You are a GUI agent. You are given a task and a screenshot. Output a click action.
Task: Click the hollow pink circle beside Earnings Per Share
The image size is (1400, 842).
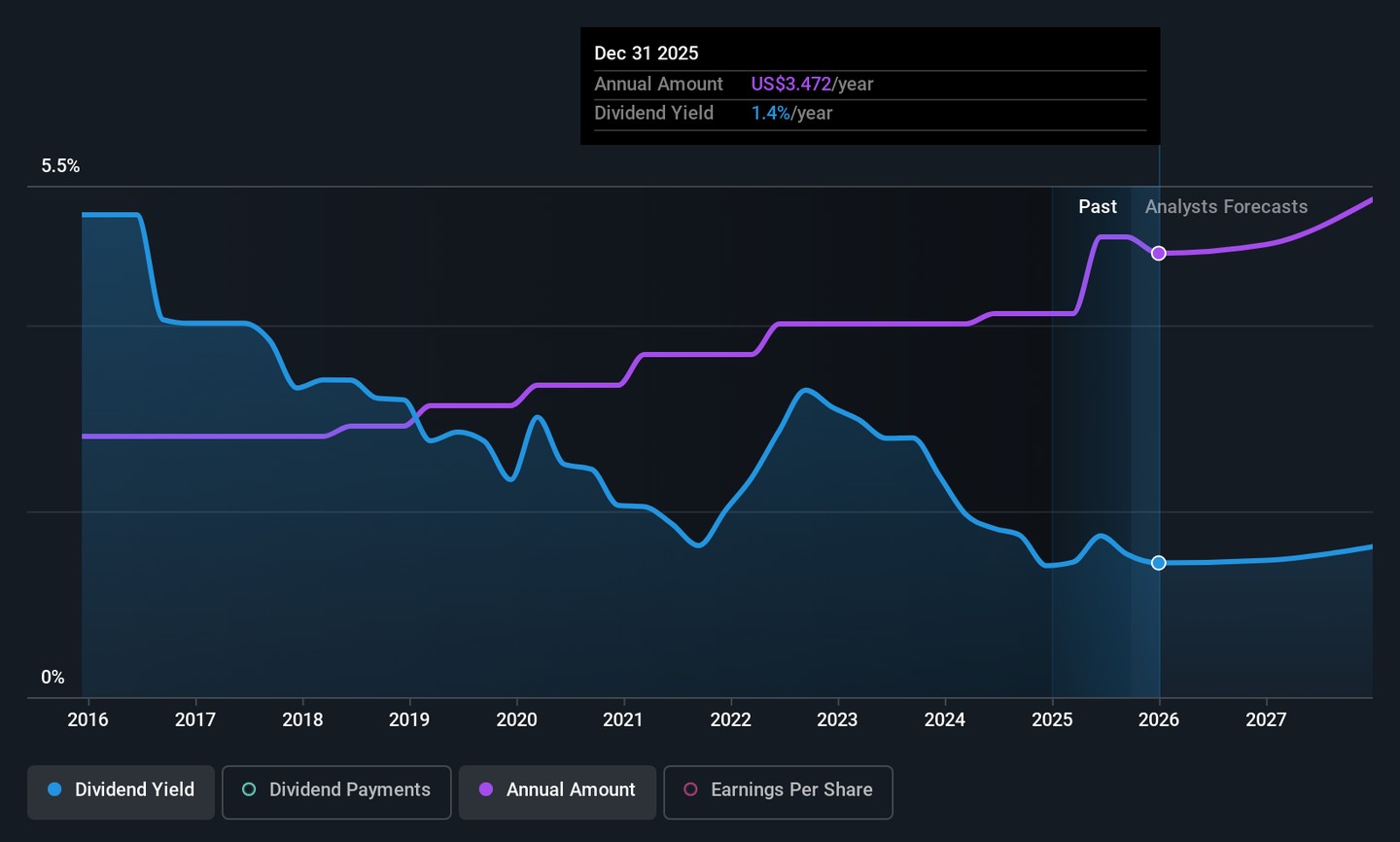[690, 789]
